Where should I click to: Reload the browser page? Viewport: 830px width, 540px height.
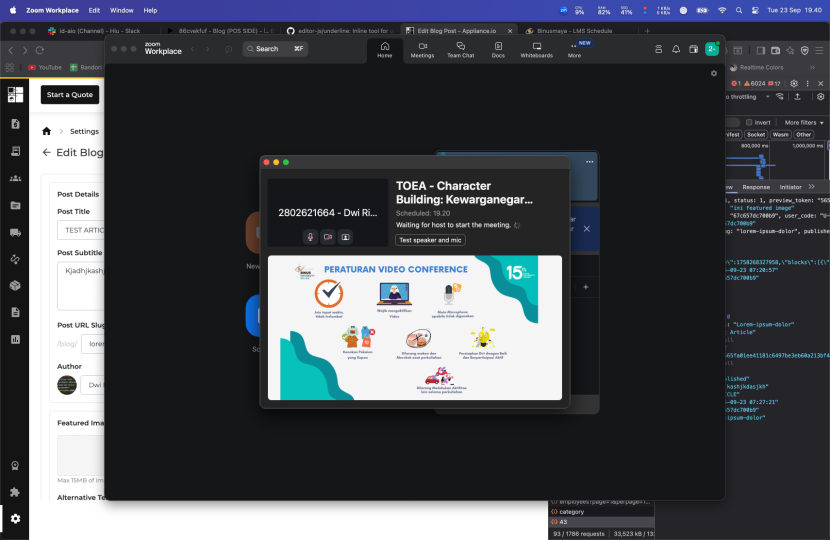coord(40,50)
